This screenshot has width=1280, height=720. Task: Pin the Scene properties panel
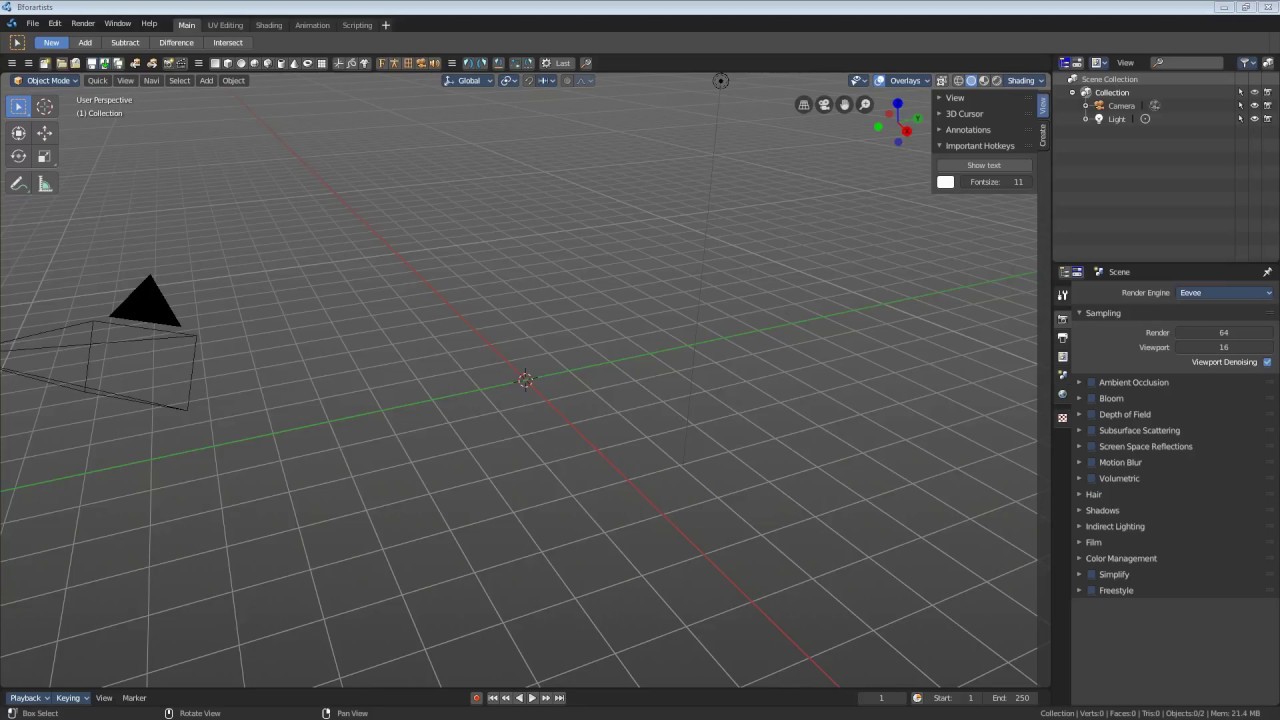click(x=1267, y=272)
